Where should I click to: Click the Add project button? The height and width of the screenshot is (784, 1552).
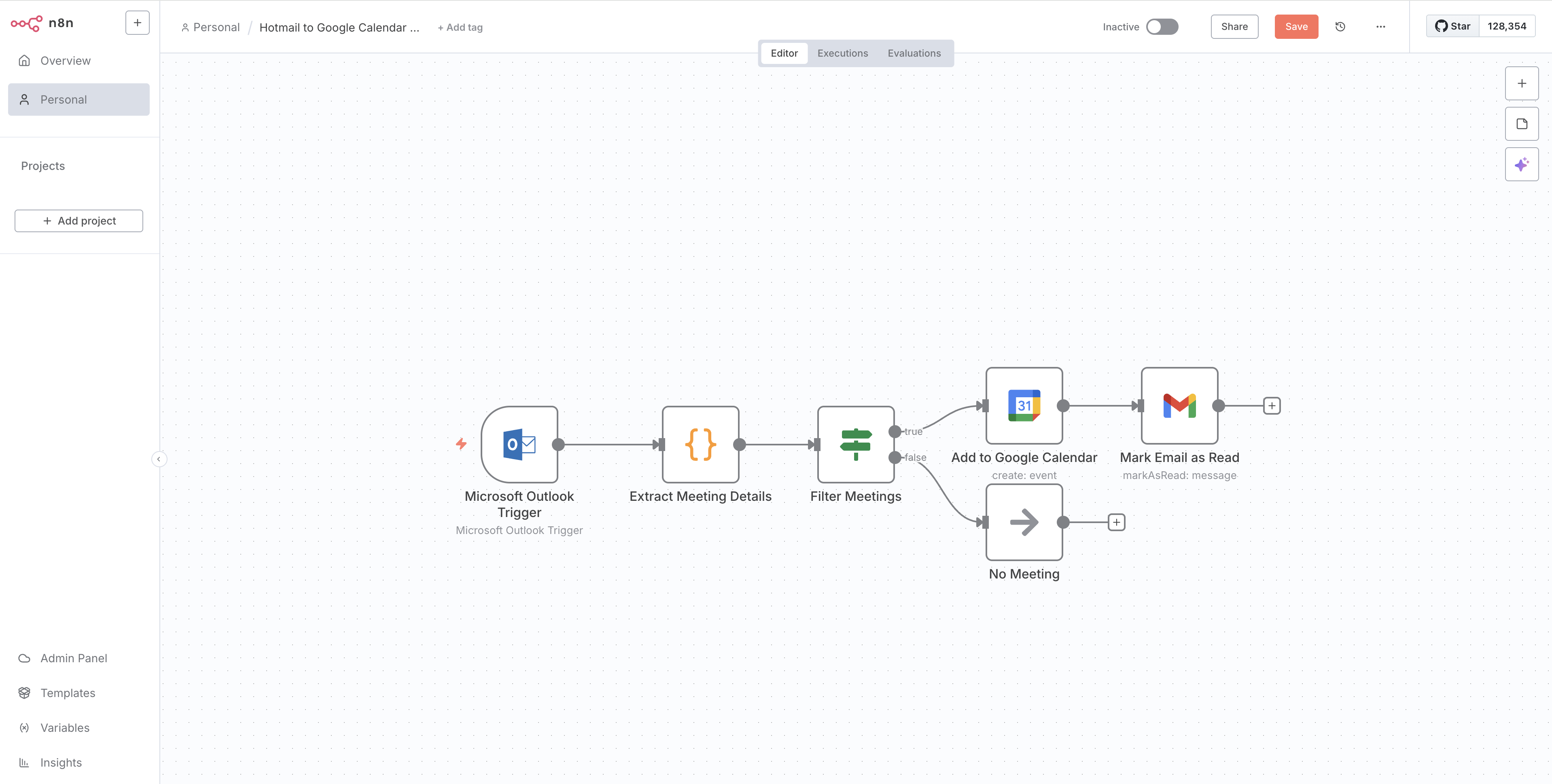tap(79, 220)
